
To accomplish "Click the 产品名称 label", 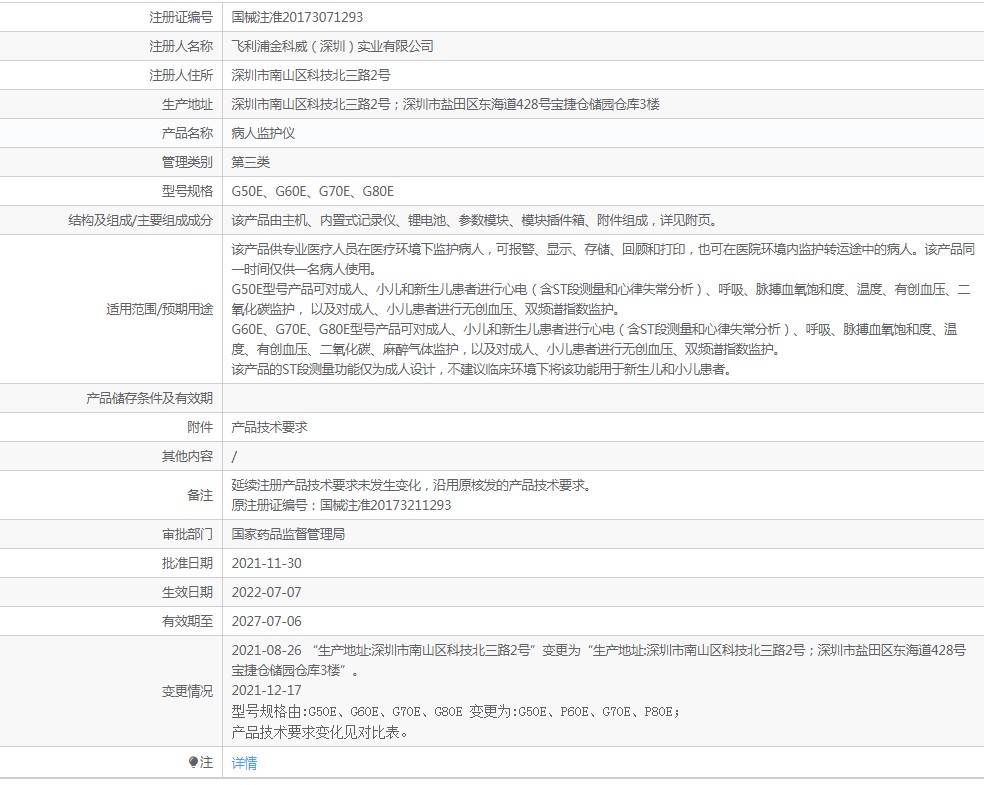I will tap(187, 133).
